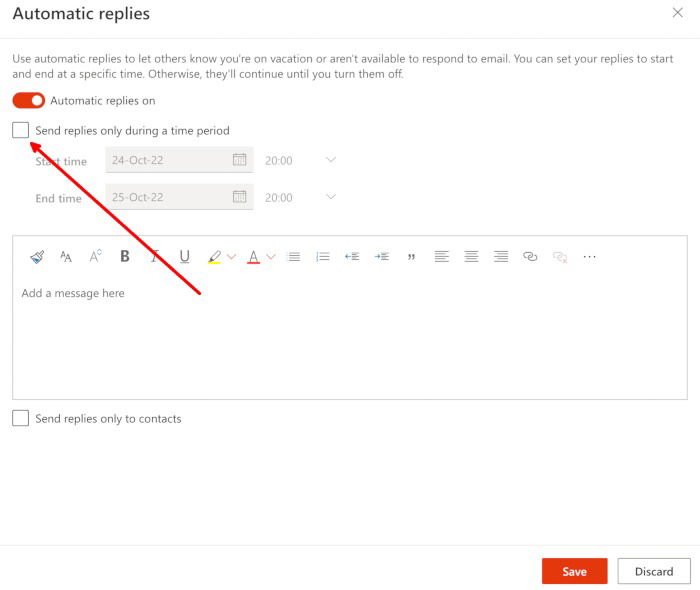
Task: Open the start time hour dropdown
Action: point(331,160)
